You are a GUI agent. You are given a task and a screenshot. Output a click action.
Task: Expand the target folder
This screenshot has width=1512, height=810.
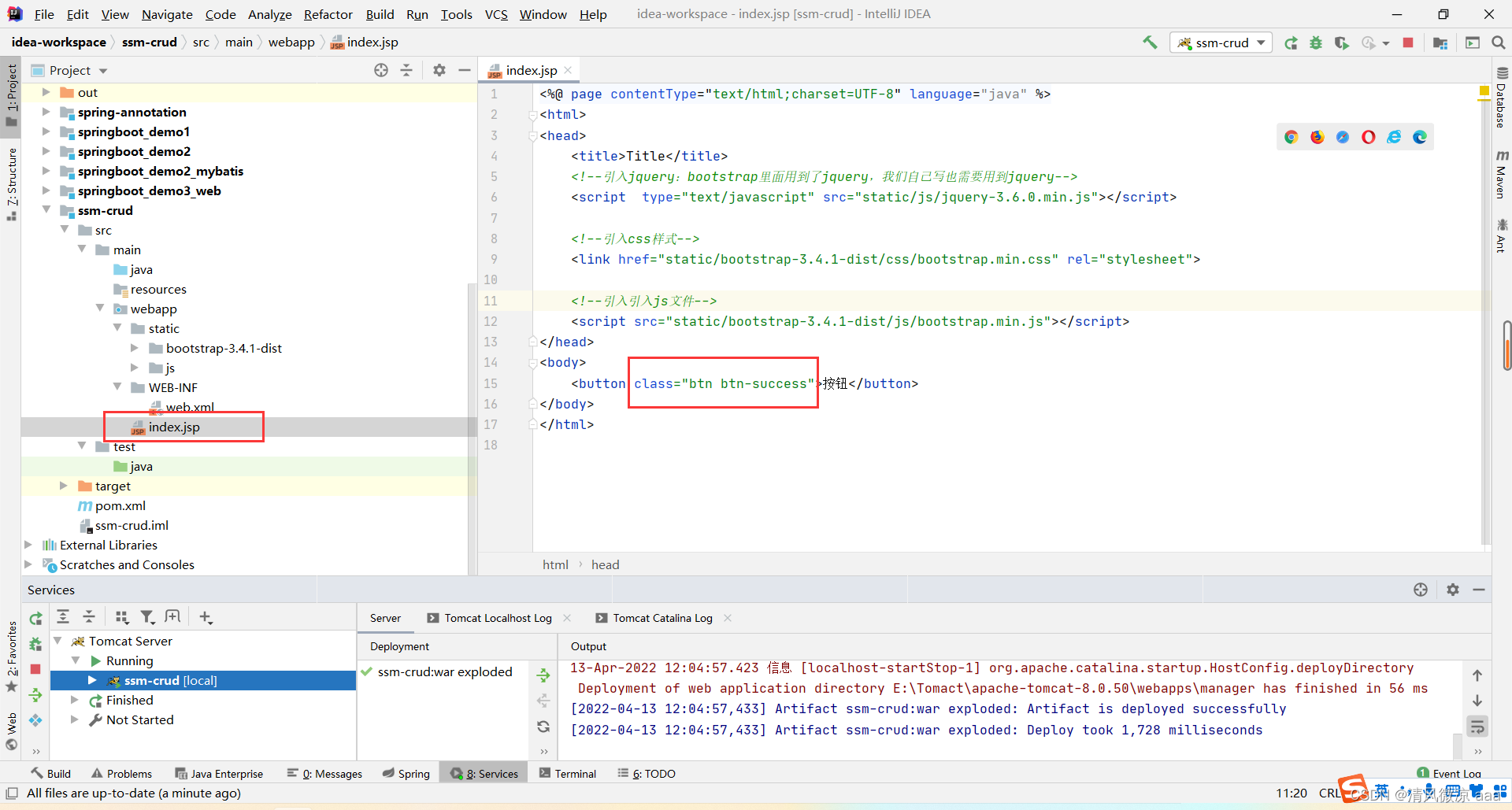[x=64, y=486]
